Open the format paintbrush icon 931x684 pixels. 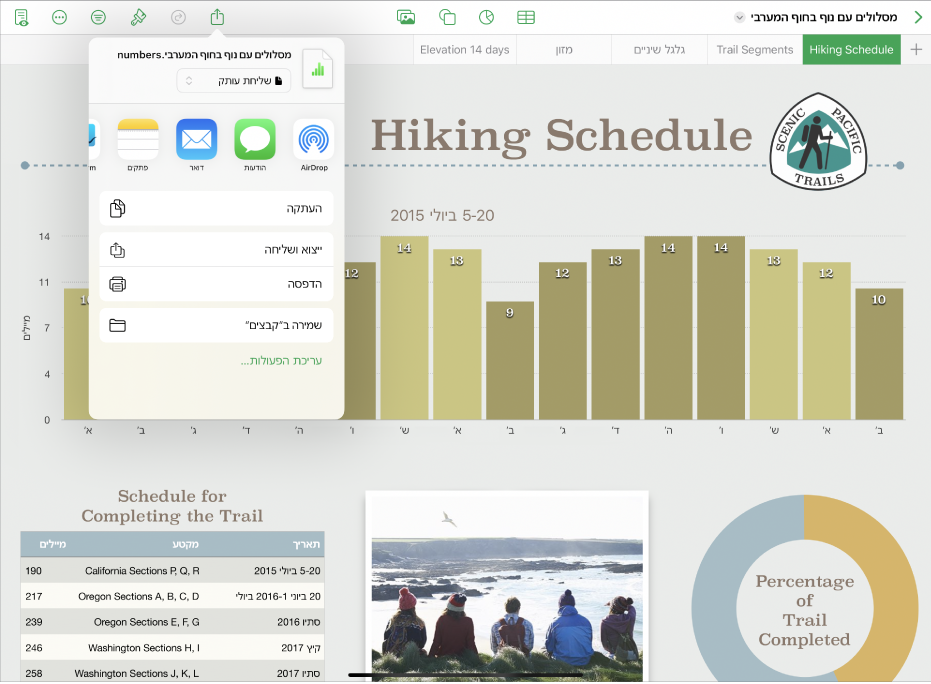(138, 18)
